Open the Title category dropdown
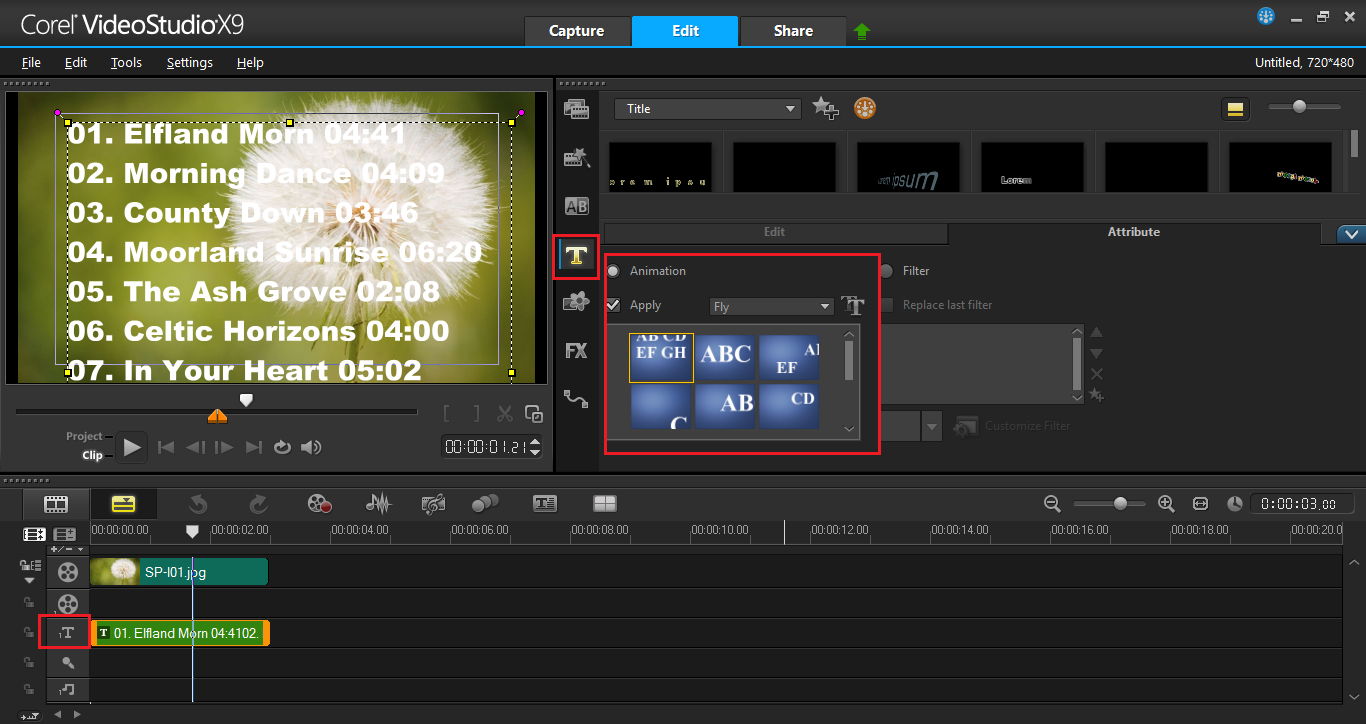1366x724 pixels. (x=708, y=109)
